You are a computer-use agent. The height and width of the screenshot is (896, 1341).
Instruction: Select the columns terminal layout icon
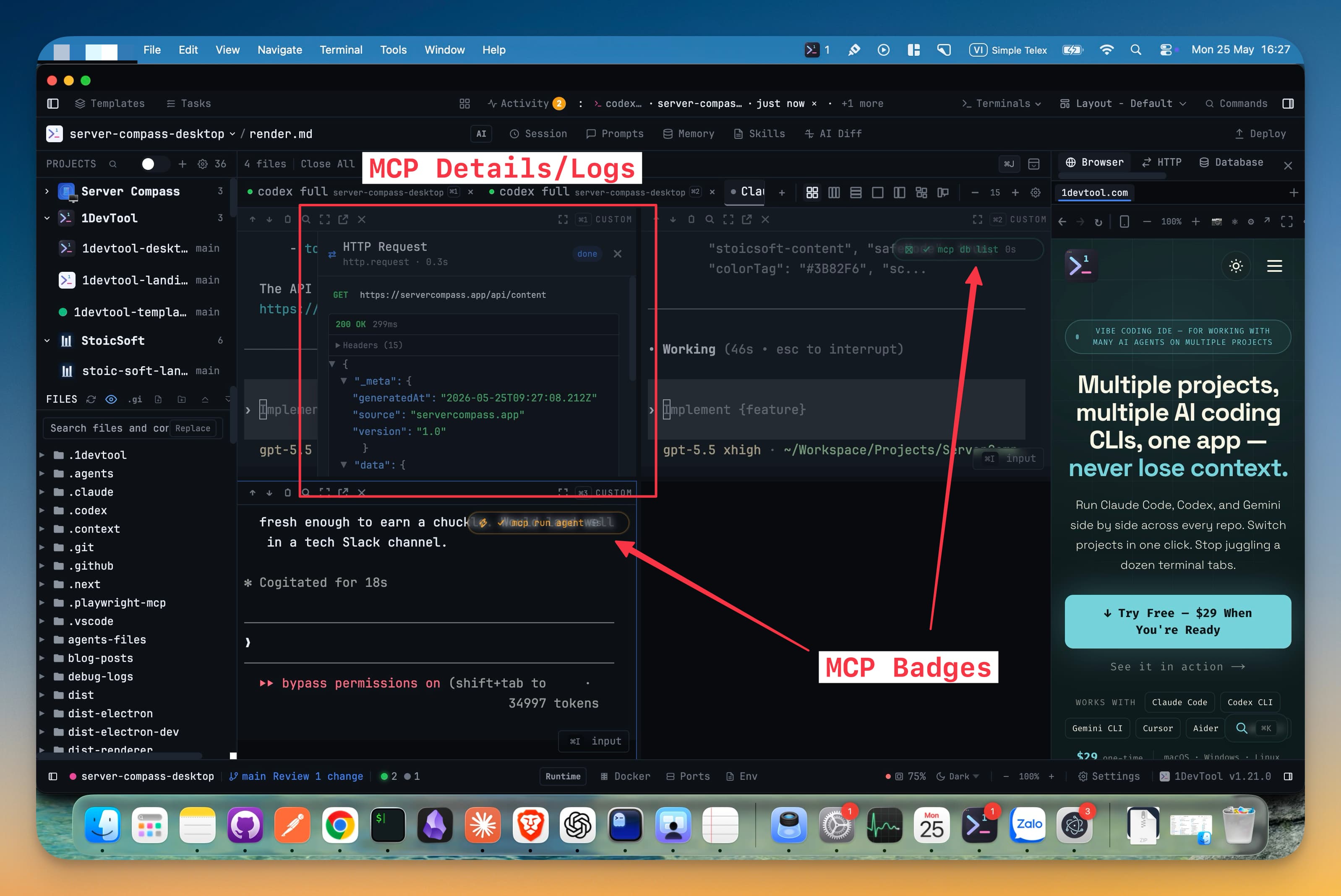[x=834, y=193]
